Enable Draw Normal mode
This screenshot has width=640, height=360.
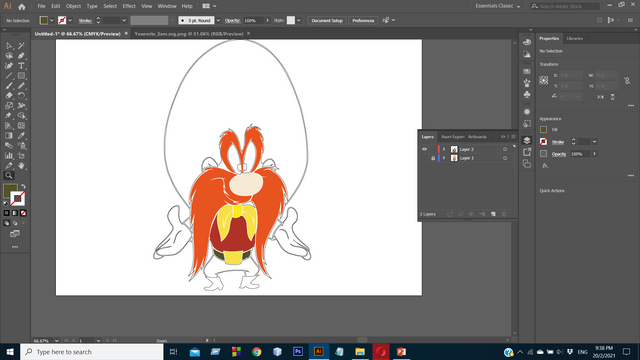coord(7,223)
